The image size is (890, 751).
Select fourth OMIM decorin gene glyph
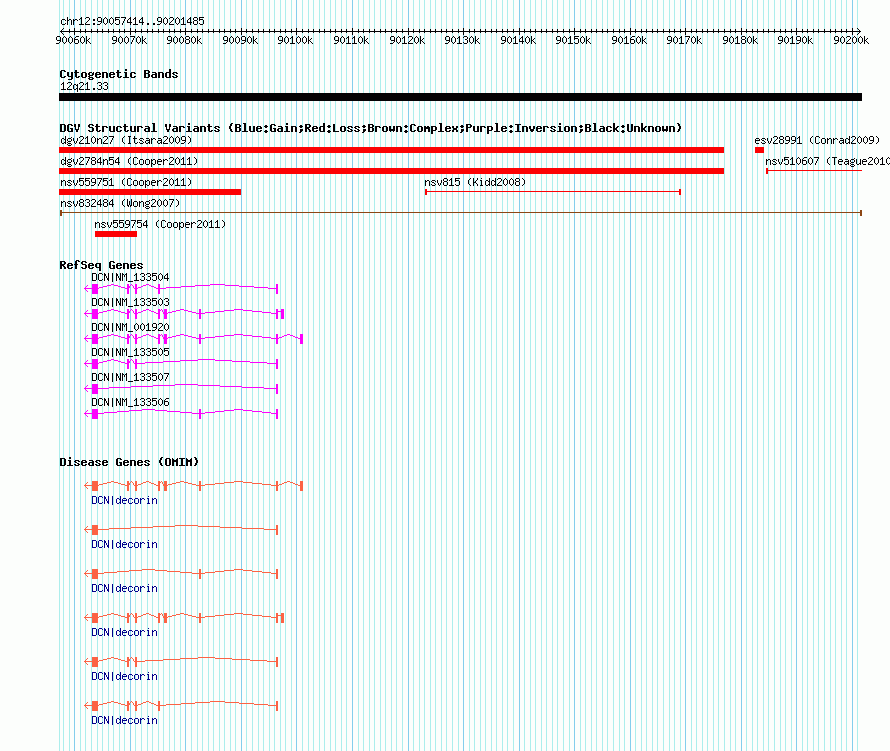(x=184, y=618)
